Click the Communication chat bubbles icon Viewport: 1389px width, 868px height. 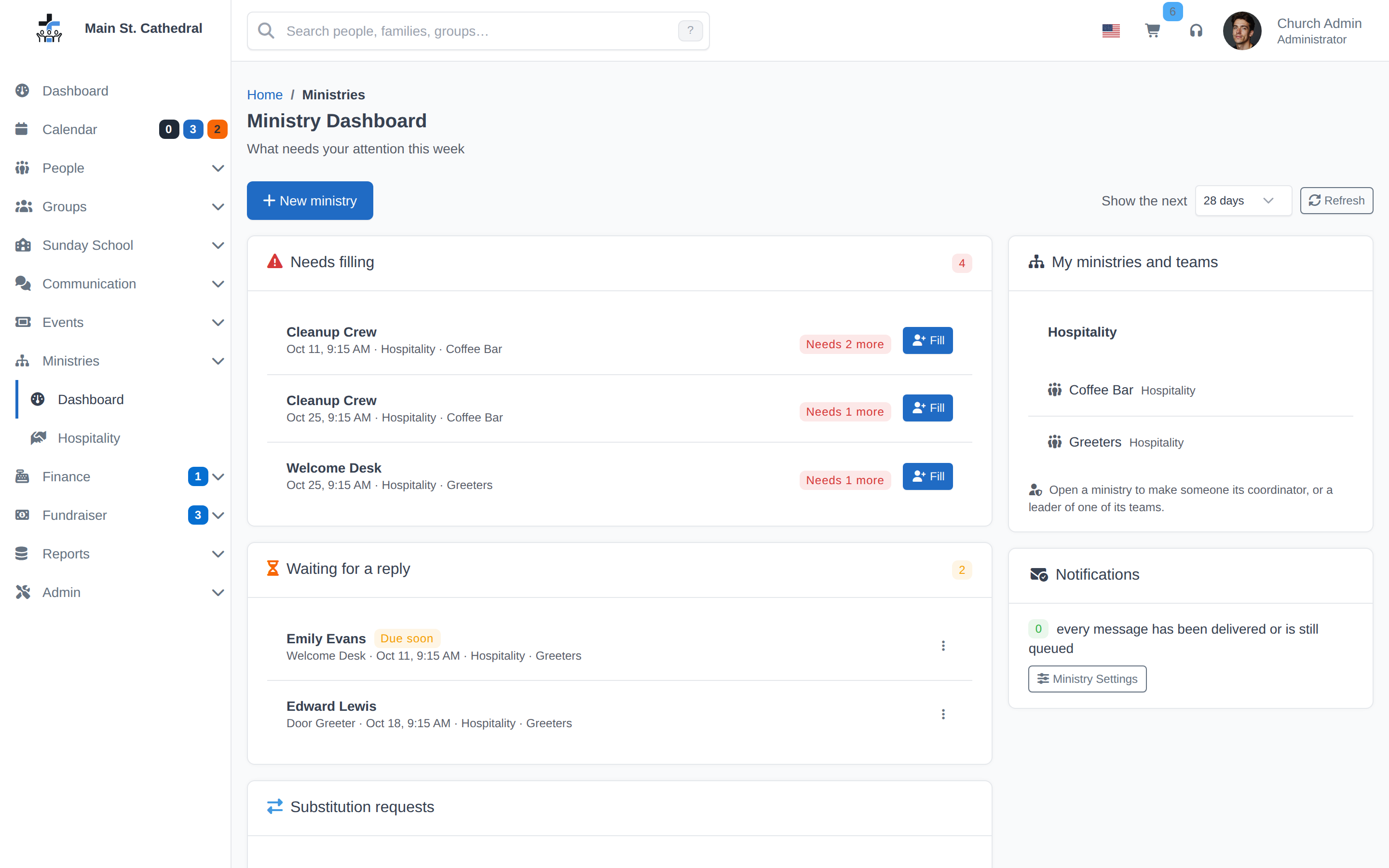pyautogui.click(x=23, y=283)
